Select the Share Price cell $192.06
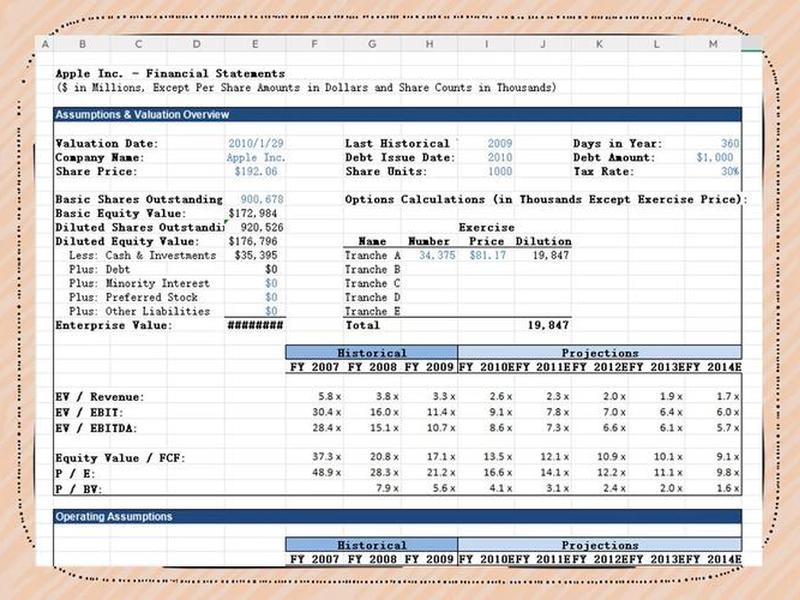The image size is (800, 600). [256, 172]
